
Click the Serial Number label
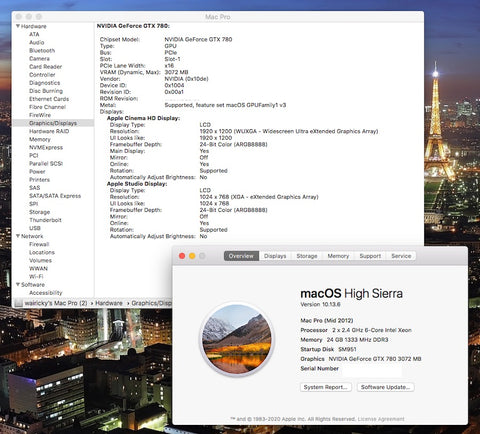click(x=319, y=368)
